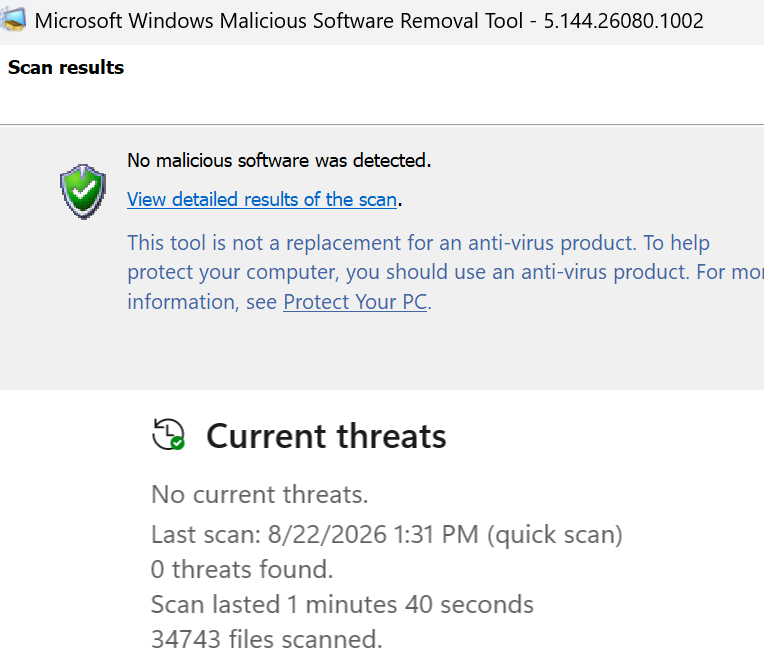Click the text information, see
This screenshot has height=668, width=764.
click(202, 302)
